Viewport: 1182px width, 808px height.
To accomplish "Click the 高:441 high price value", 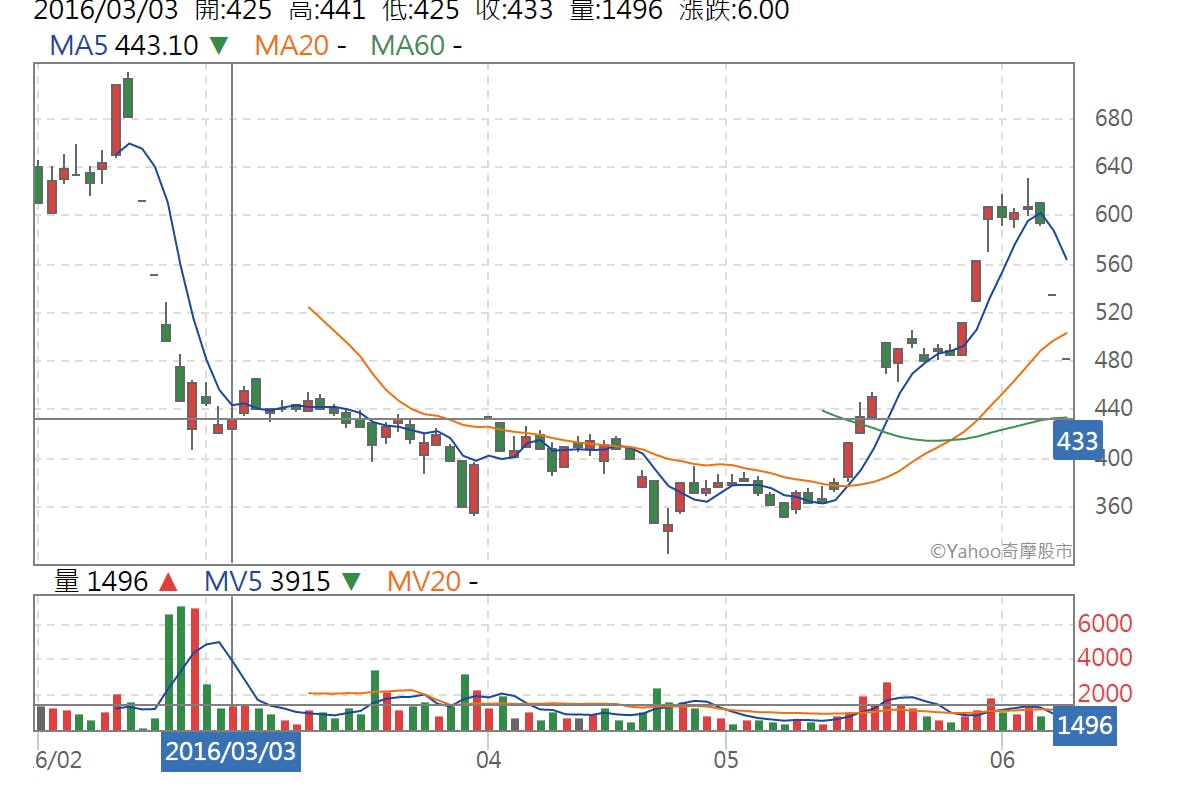I will tap(327, 11).
